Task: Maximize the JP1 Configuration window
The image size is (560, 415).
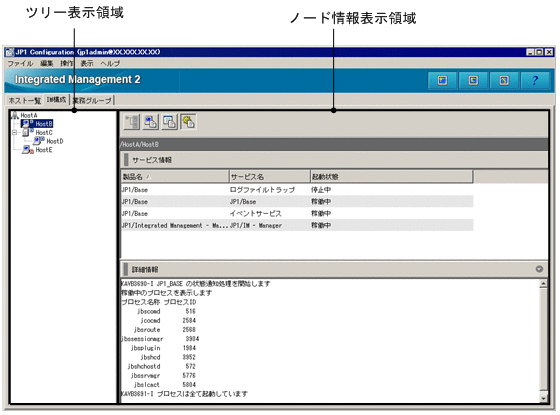Action: [539, 52]
